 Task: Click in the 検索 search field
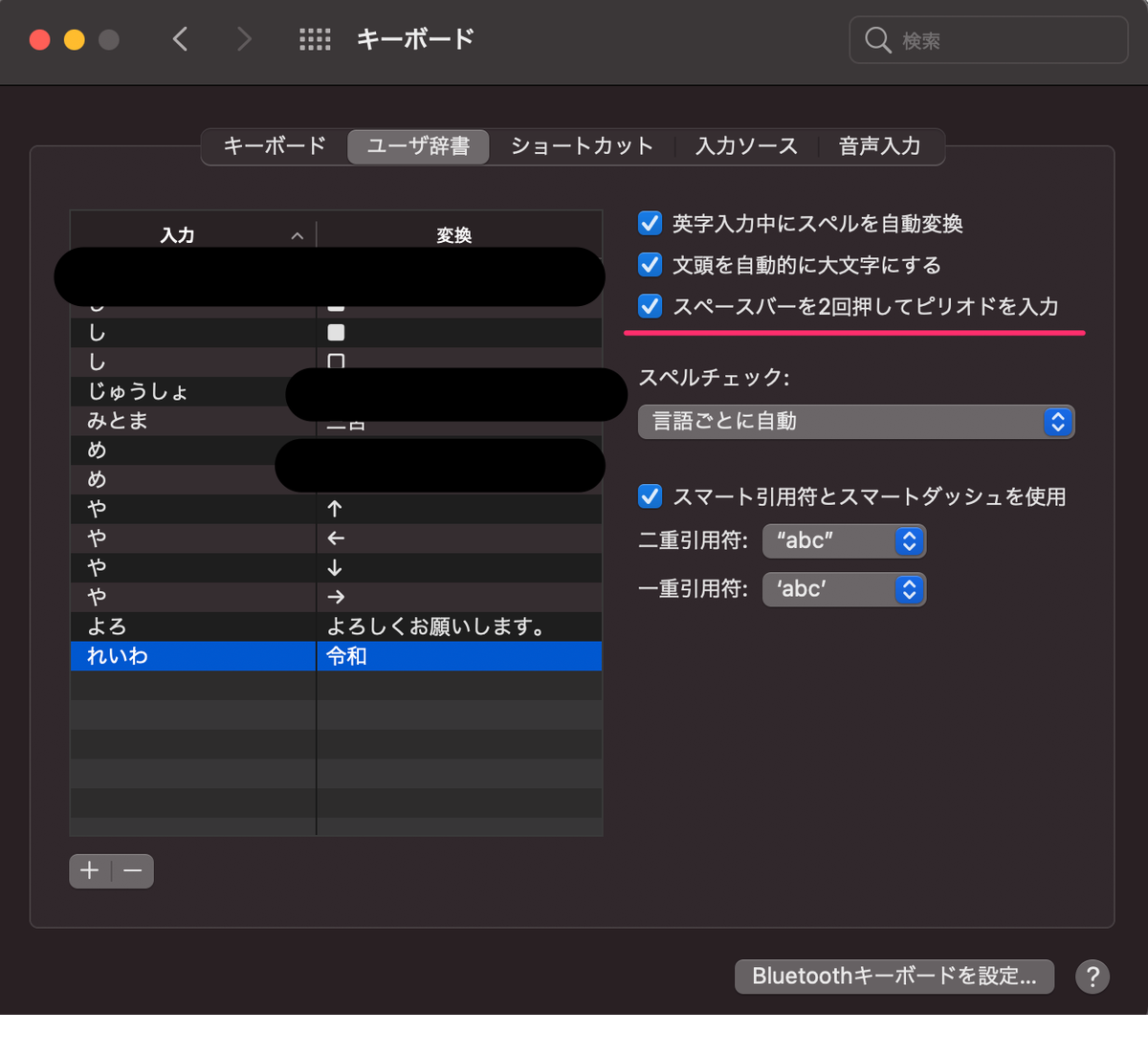[x=989, y=40]
